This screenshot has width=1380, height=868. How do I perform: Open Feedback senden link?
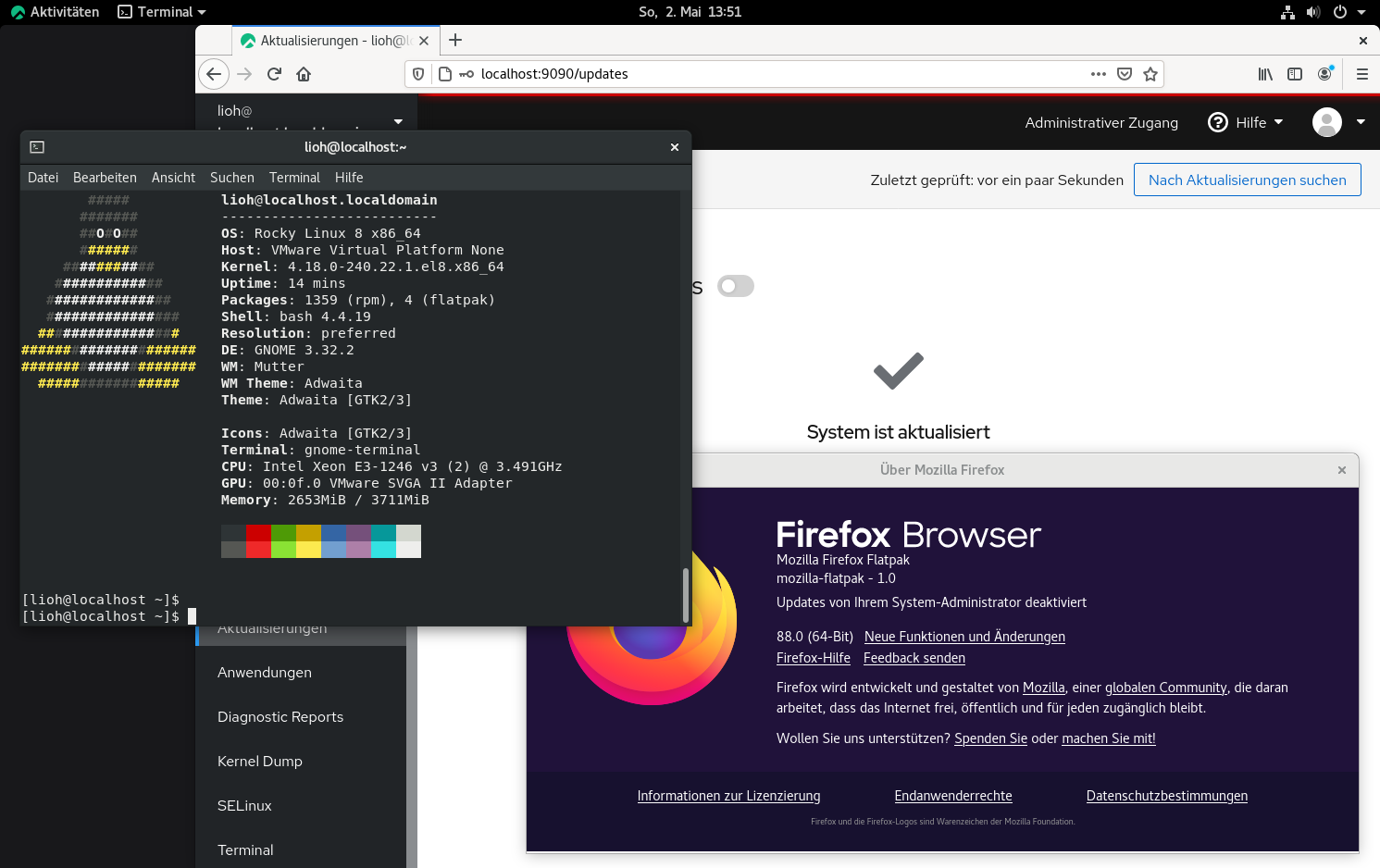coord(914,658)
